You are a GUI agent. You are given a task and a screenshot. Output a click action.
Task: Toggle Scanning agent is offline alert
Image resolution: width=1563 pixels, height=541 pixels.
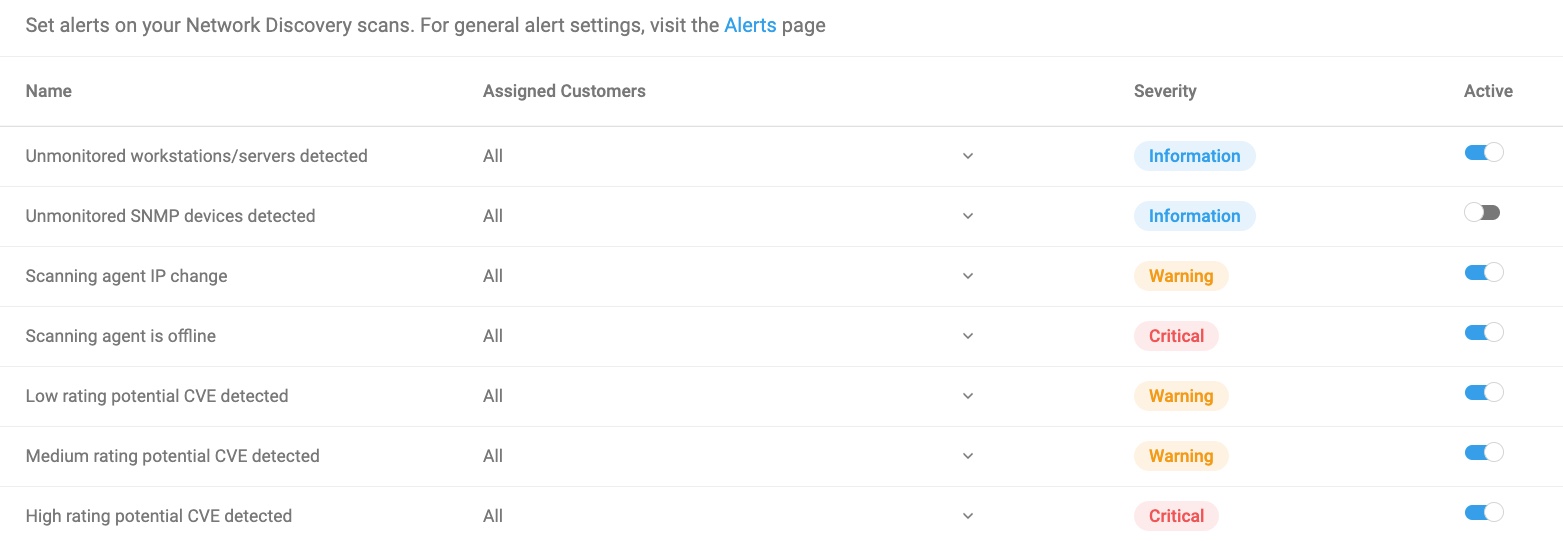[1484, 333]
